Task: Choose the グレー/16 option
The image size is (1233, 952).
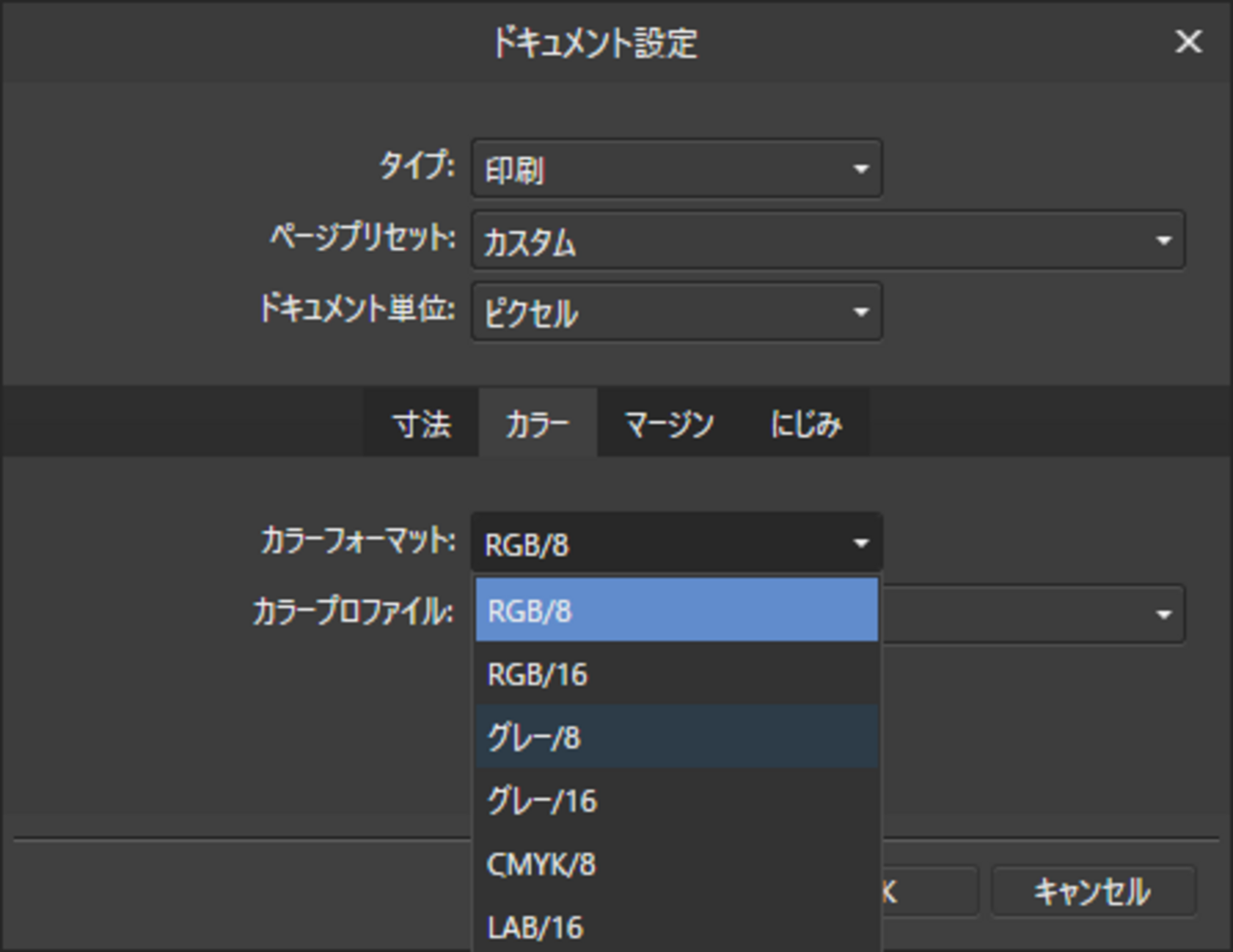Action: point(675,800)
